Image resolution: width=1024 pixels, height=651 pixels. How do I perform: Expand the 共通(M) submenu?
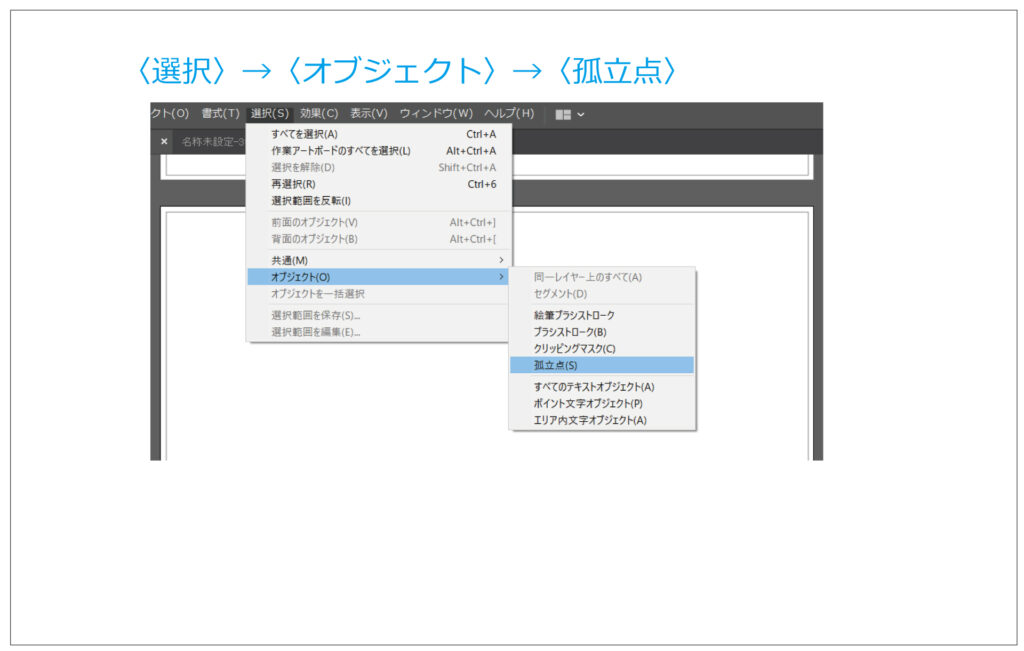click(379, 261)
